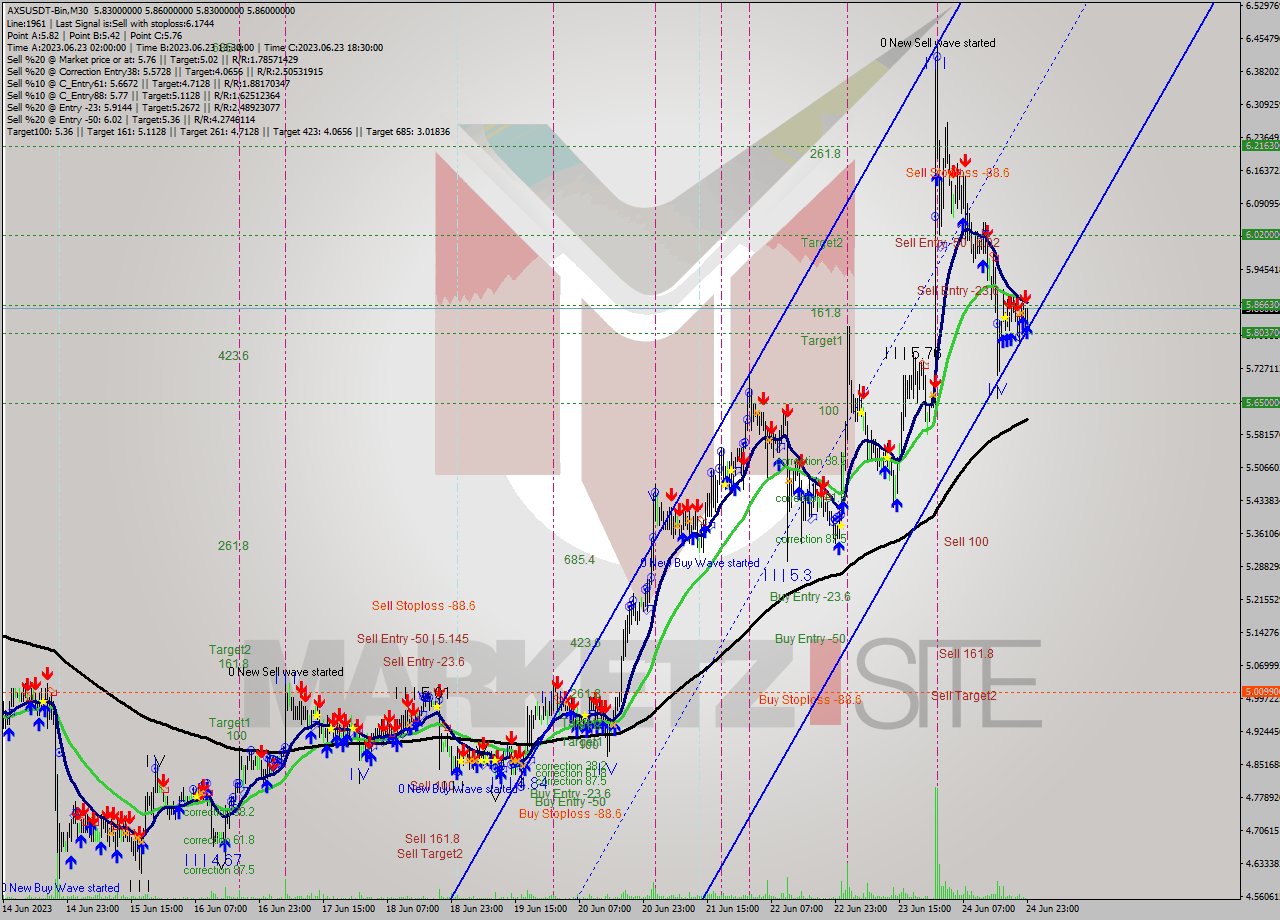Click the '19 Jun 15:00' time axis label
The width and height of the screenshot is (1280, 920).
pos(540,909)
